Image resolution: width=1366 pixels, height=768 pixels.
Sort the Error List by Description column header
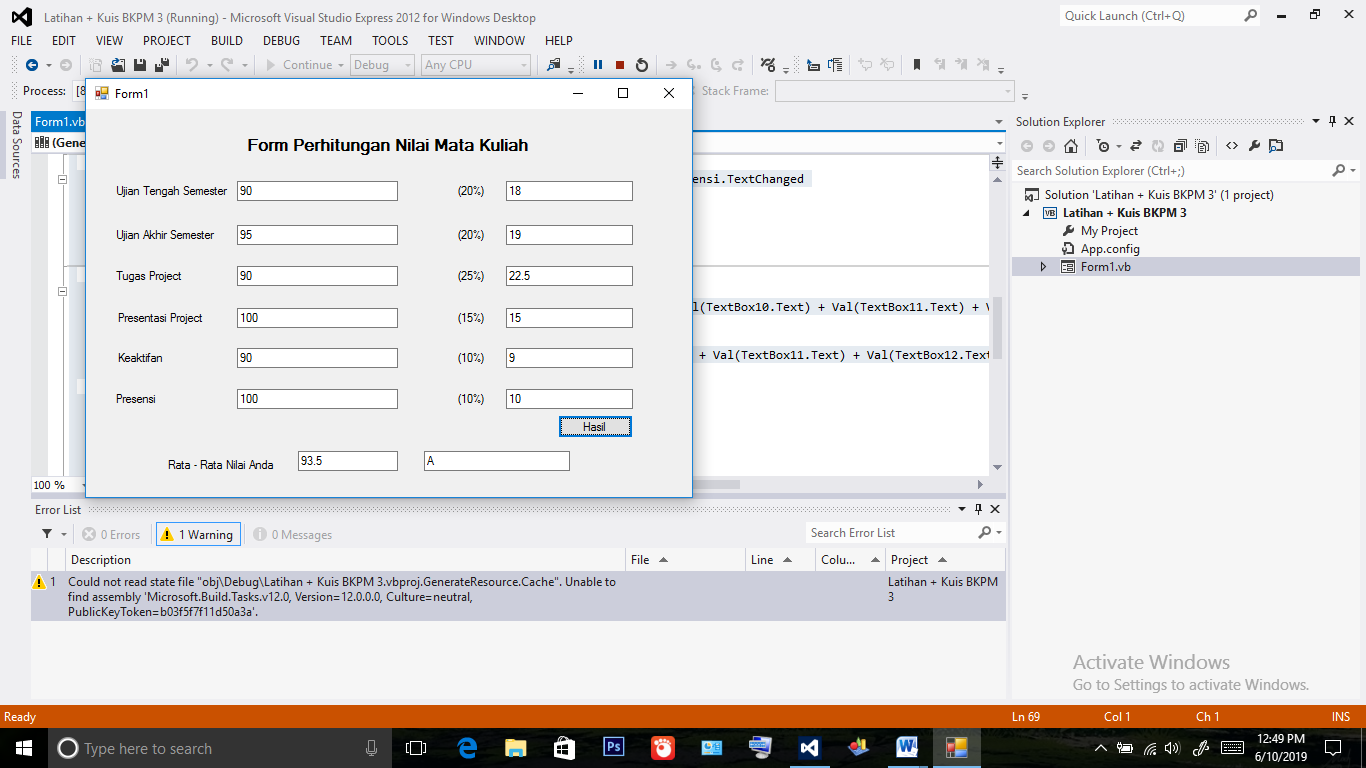[x=100, y=560]
